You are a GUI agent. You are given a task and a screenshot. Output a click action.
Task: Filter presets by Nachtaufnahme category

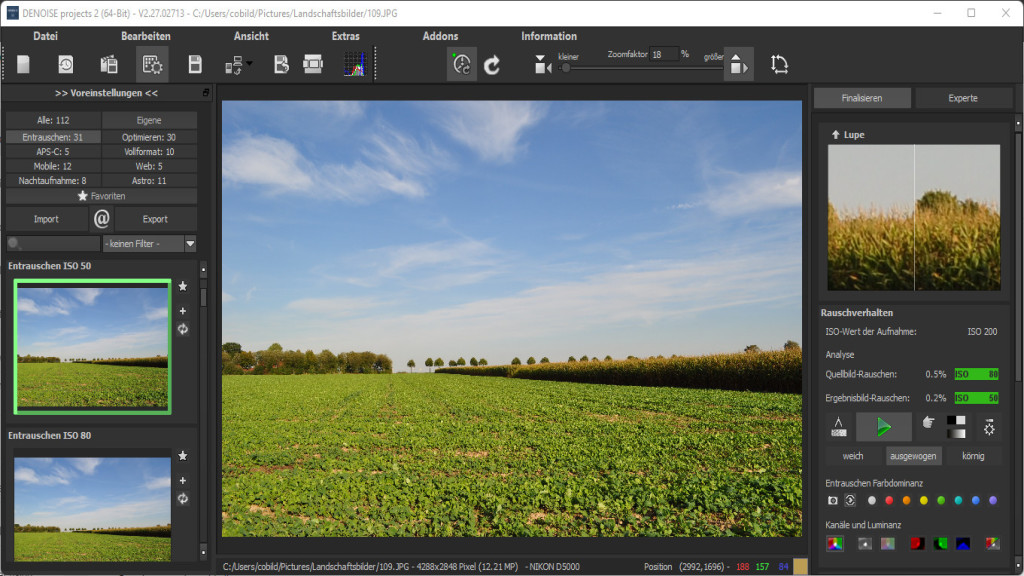(53, 181)
